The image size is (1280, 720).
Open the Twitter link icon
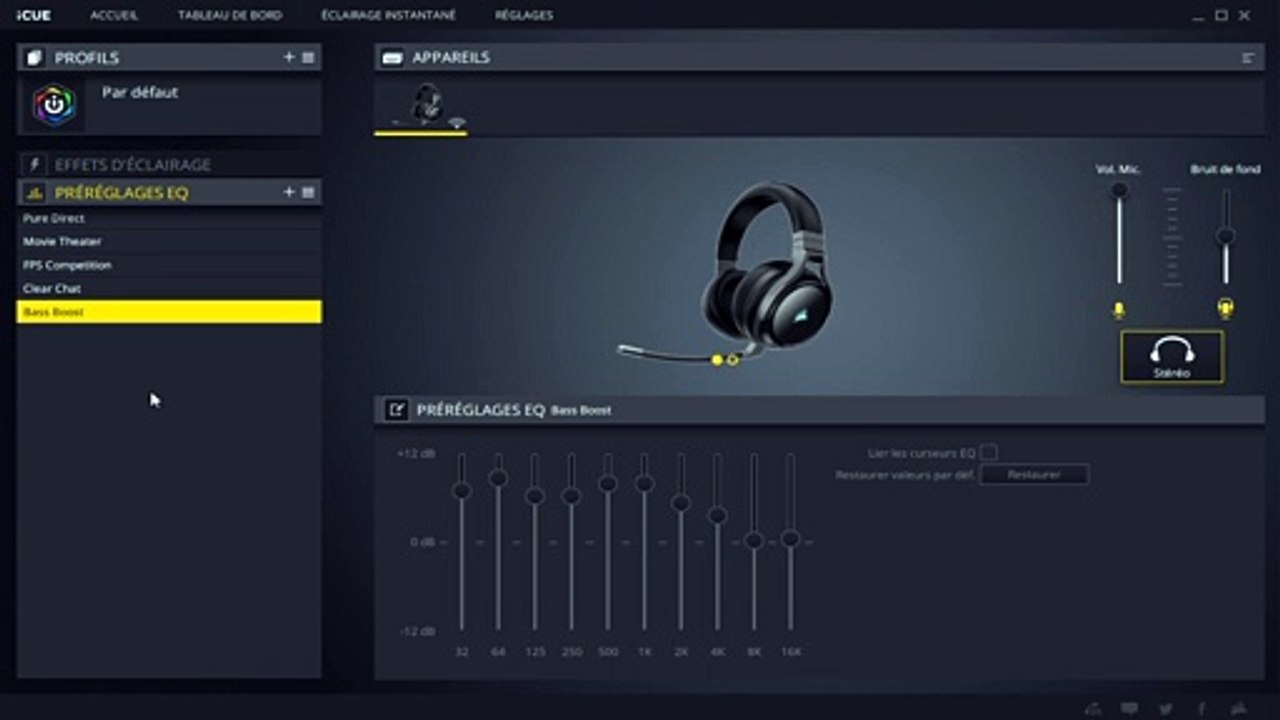tap(1165, 708)
